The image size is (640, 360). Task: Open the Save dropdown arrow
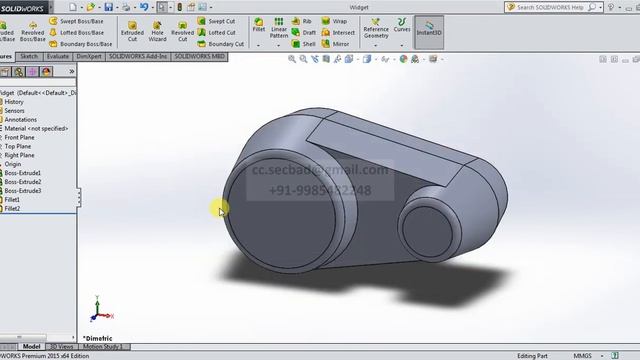tap(117, 7)
